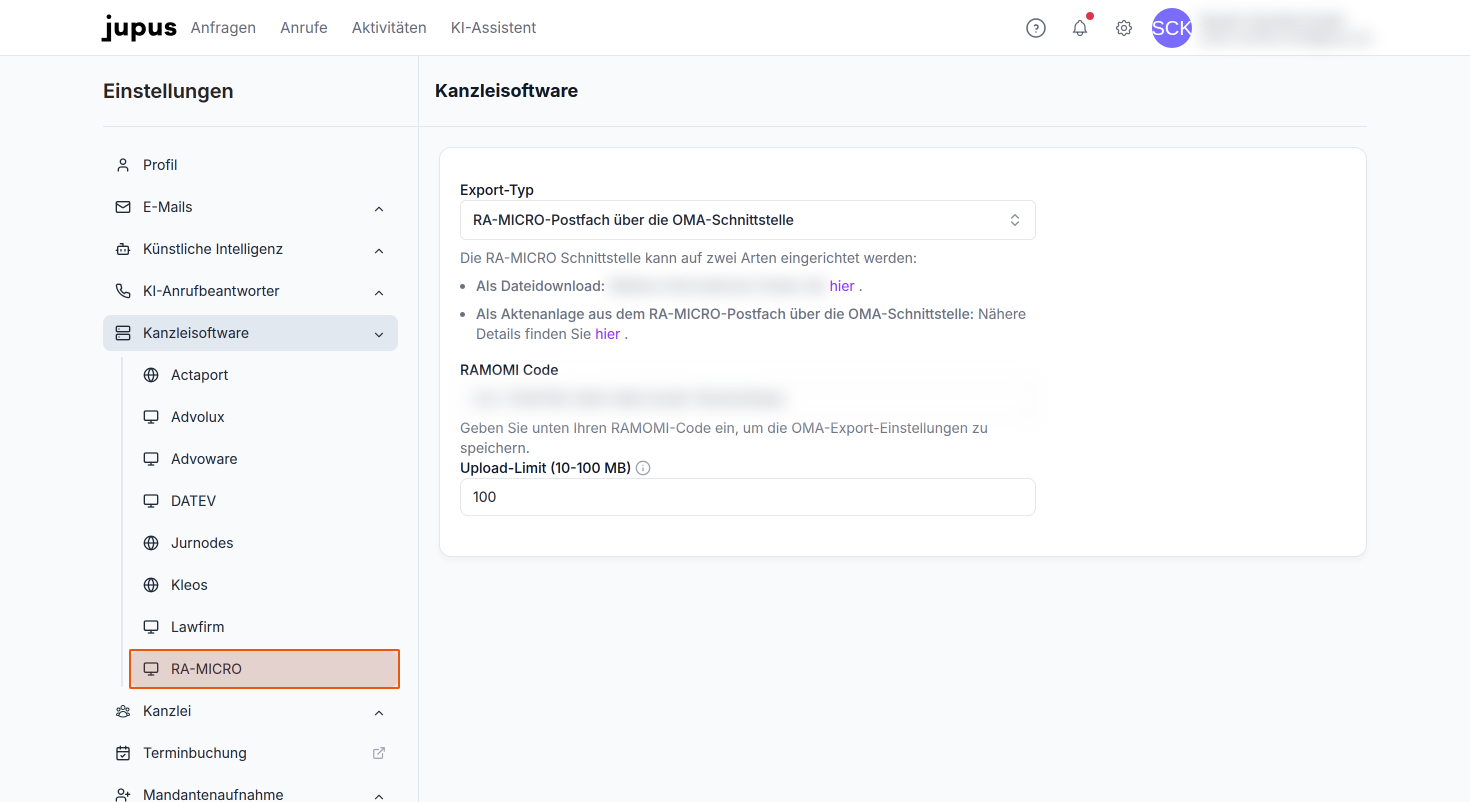Open the settings gear icon
The height and width of the screenshot is (802, 1470).
[1124, 28]
